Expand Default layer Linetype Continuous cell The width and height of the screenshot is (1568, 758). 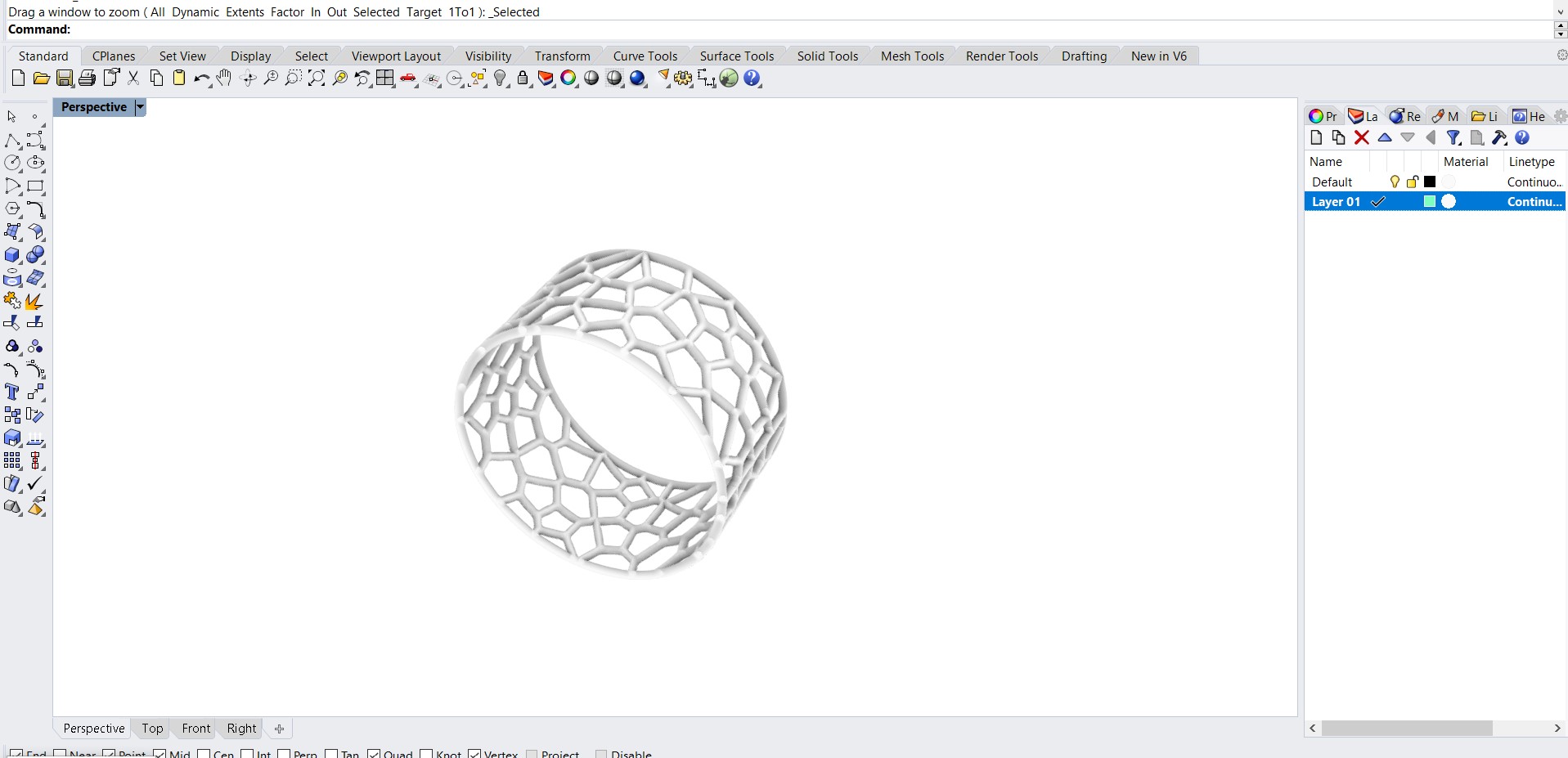(x=1534, y=182)
